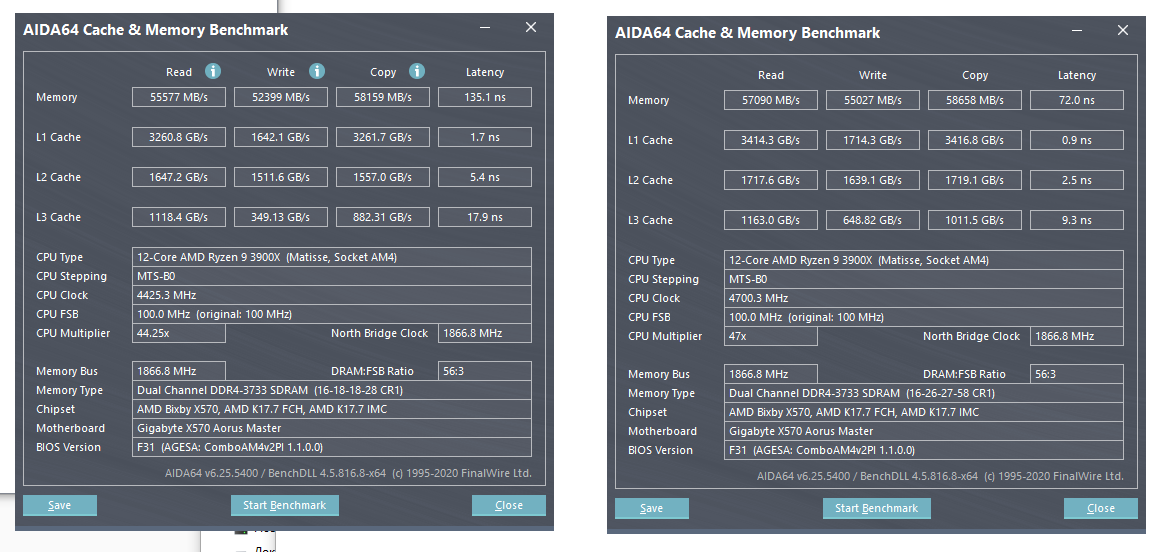1170x552 pixels.
Task: Select CPU Clock value 4700.3 MHz
Action: [x=924, y=298]
